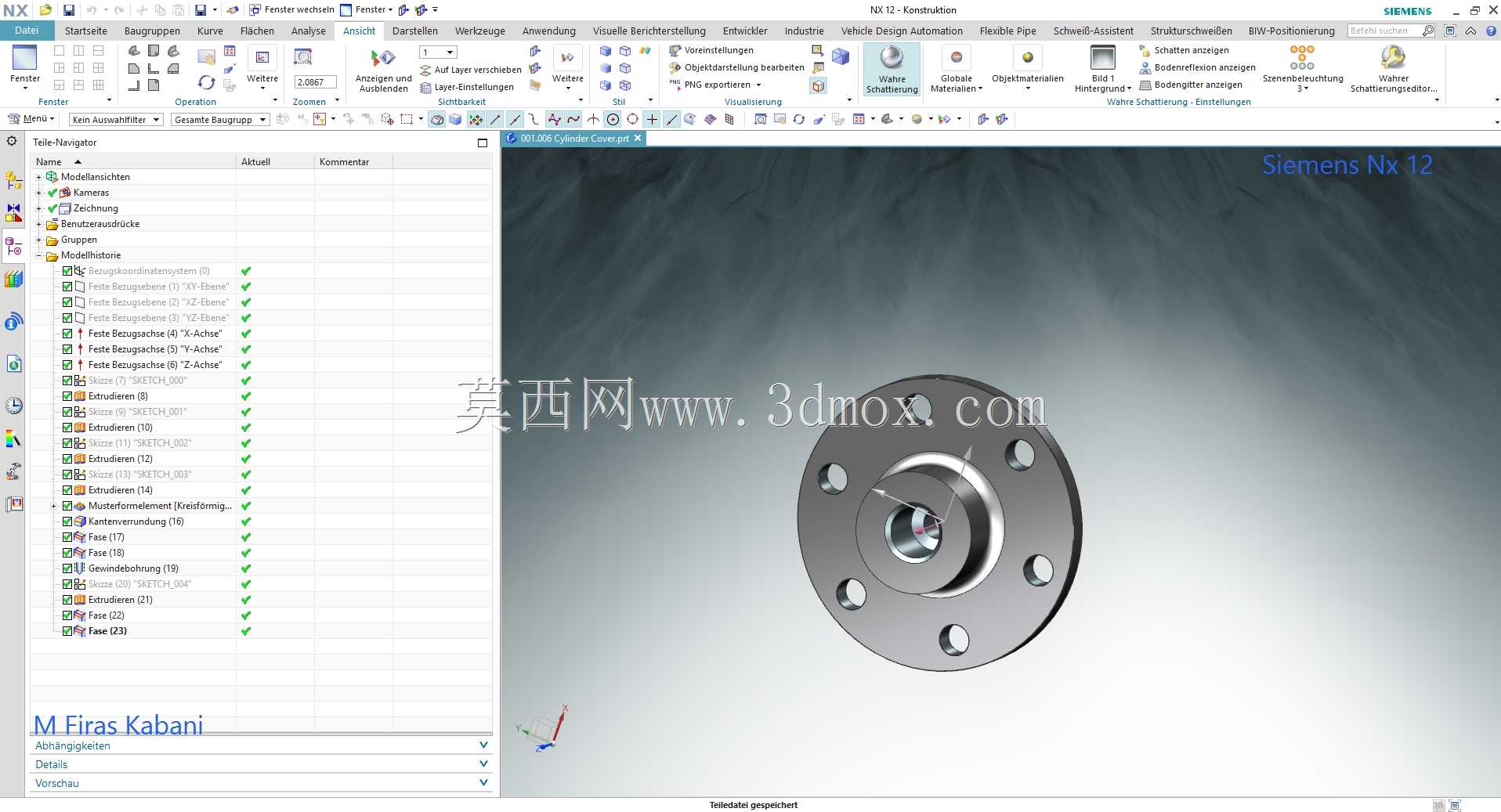The image size is (1501, 812).
Task: Close the 001.006 Cylinder Cover.prt tab
Action: click(638, 138)
